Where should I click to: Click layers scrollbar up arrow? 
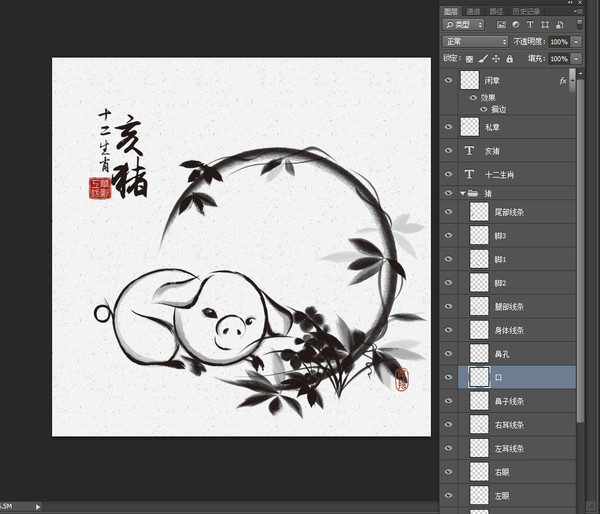580,73
